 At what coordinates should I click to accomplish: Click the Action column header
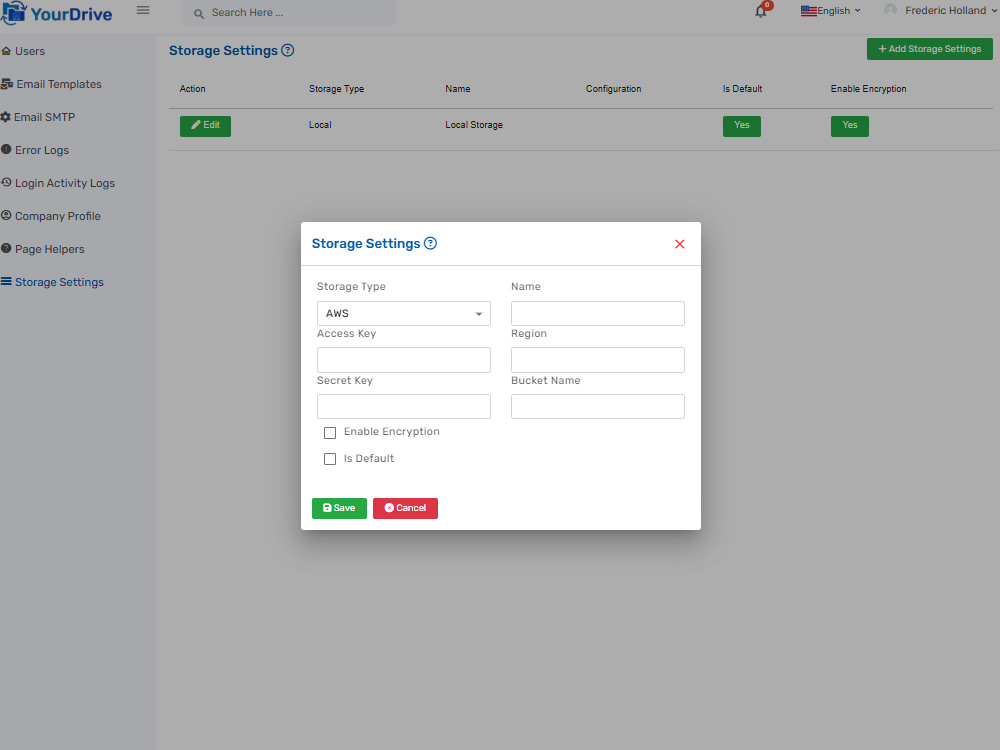193,89
